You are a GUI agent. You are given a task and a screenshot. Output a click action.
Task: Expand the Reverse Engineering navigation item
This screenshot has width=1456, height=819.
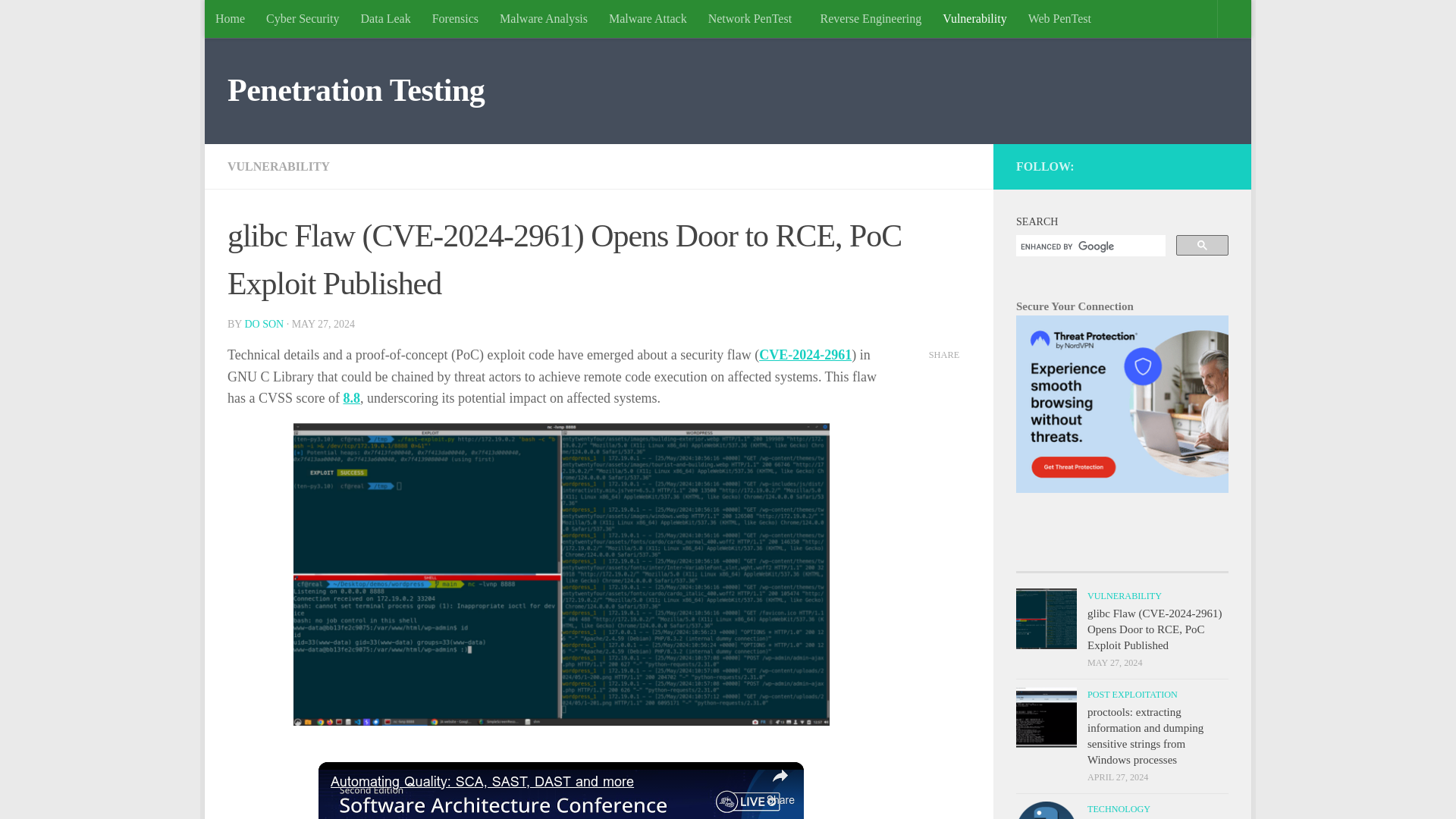point(870,18)
